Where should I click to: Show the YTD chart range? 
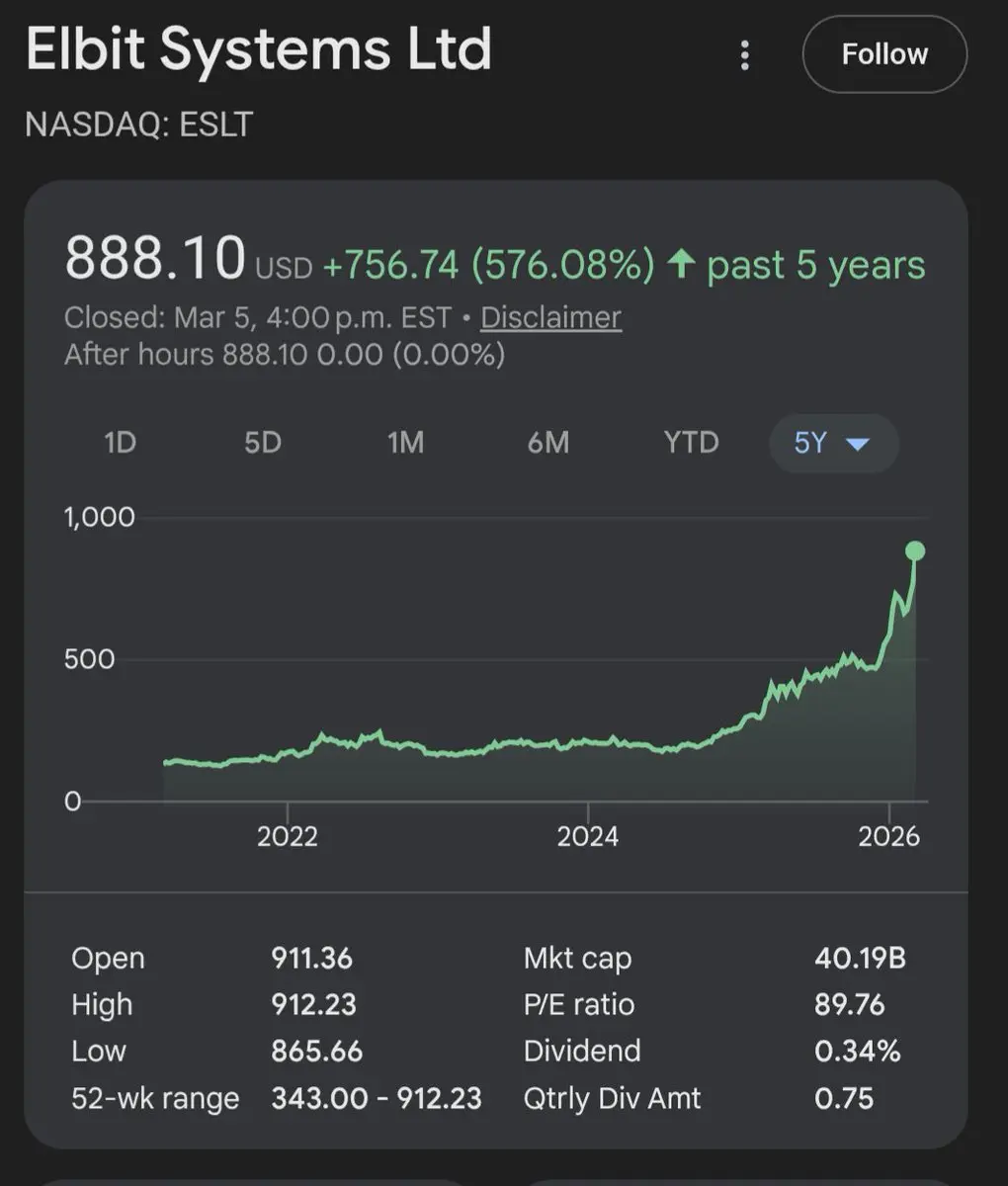tap(691, 443)
